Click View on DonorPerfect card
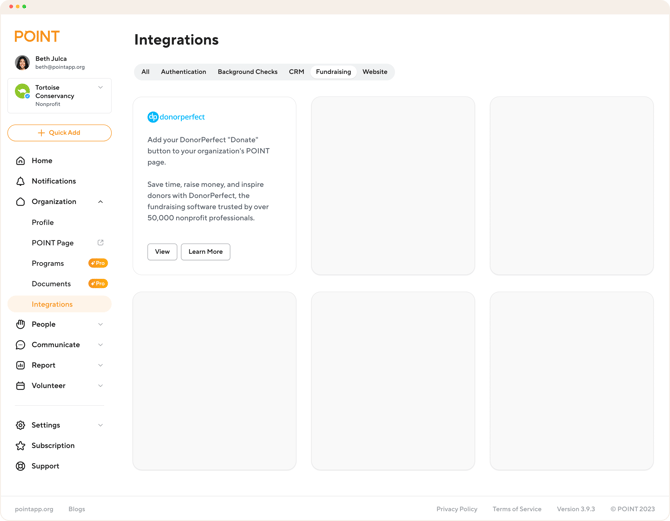 (162, 252)
